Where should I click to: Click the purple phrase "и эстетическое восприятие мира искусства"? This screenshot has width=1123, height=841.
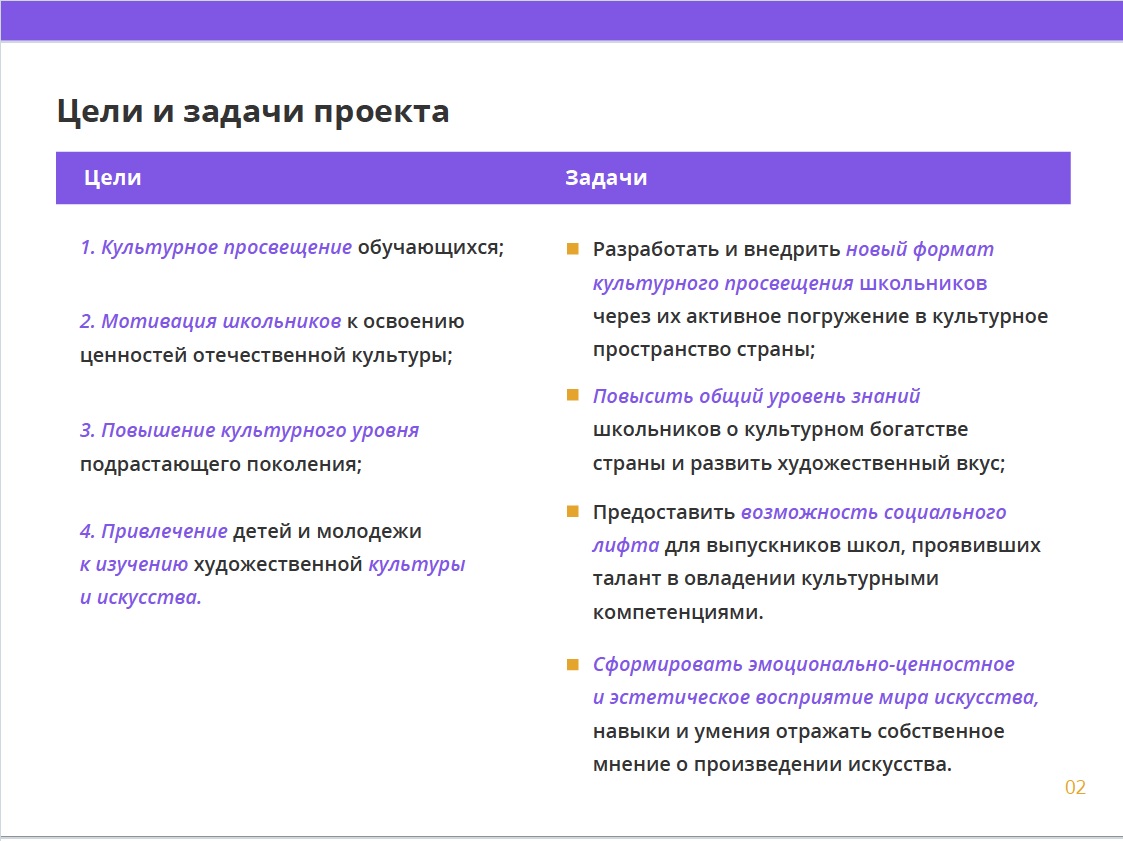click(814, 697)
